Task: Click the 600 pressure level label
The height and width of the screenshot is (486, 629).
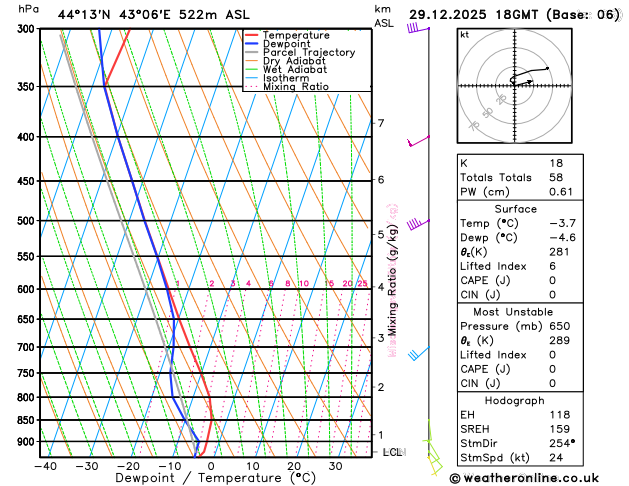Action: [28, 290]
